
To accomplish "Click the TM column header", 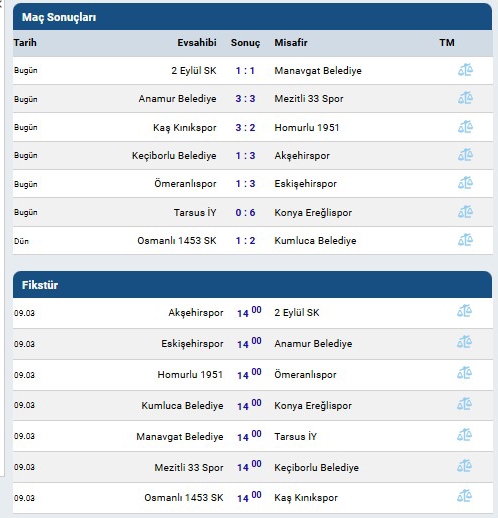I will [447, 43].
